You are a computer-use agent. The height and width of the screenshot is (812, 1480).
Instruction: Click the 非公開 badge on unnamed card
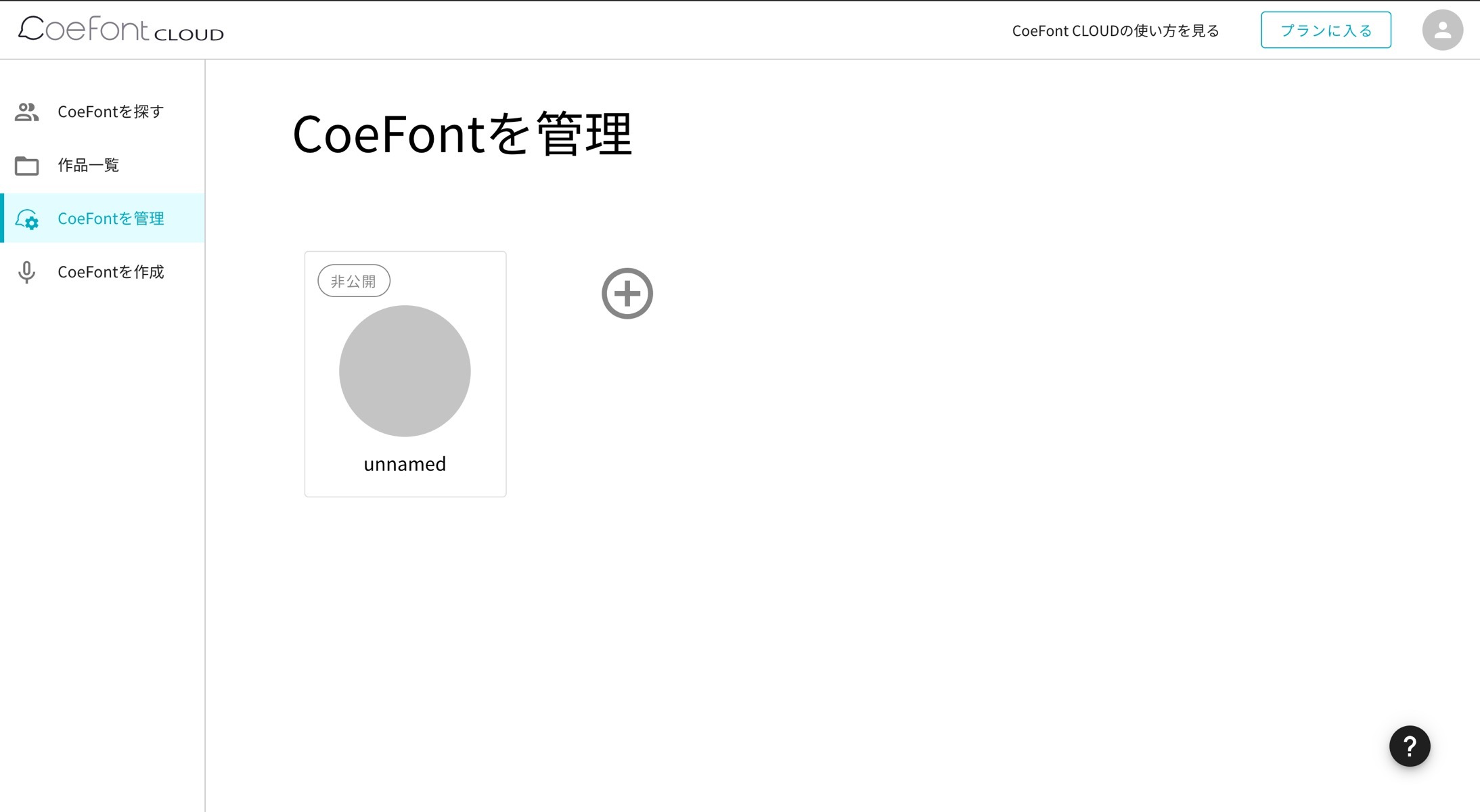(354, 281)
